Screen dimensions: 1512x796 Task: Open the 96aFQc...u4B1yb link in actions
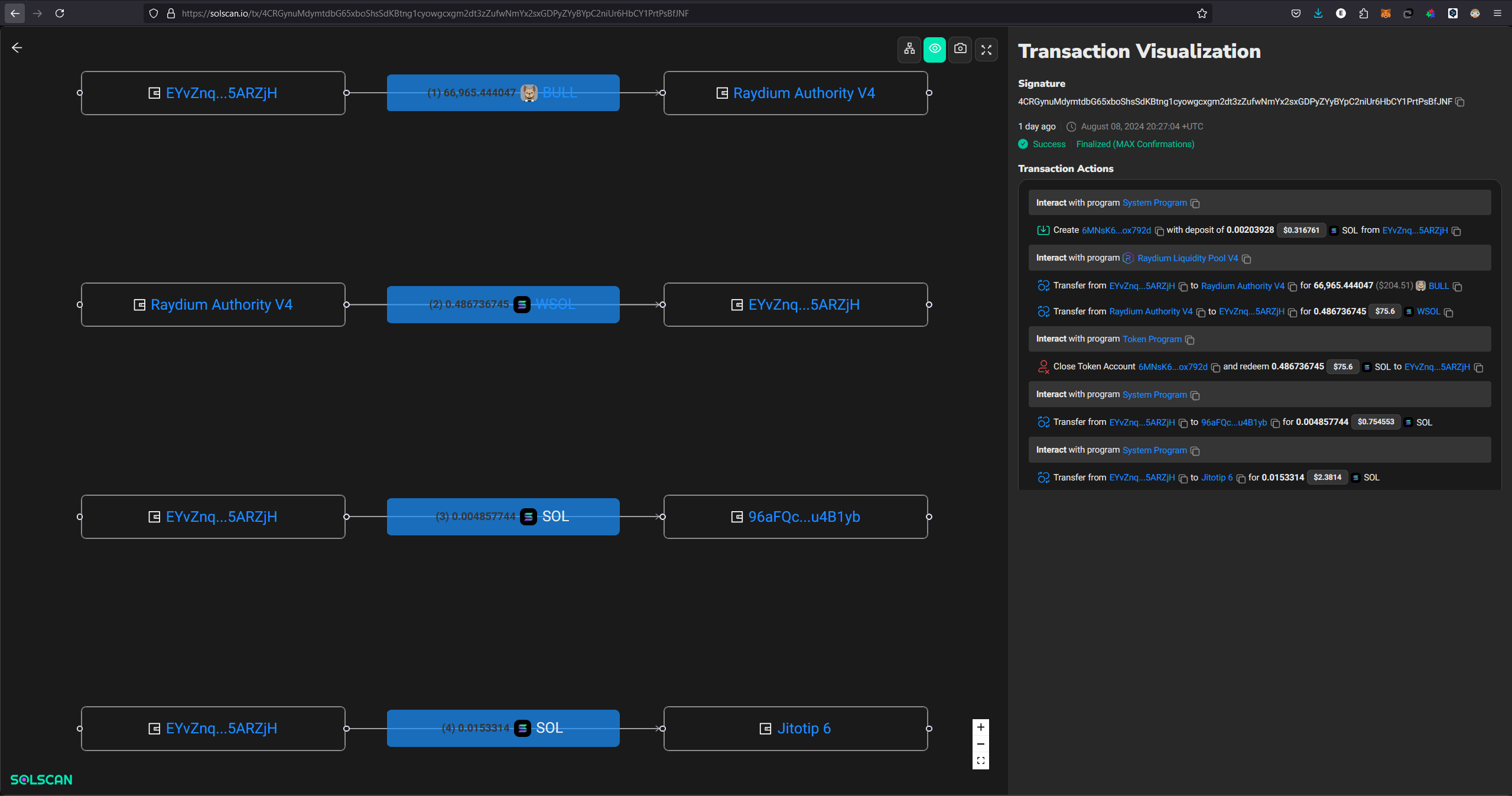(x=1234, y=422)
